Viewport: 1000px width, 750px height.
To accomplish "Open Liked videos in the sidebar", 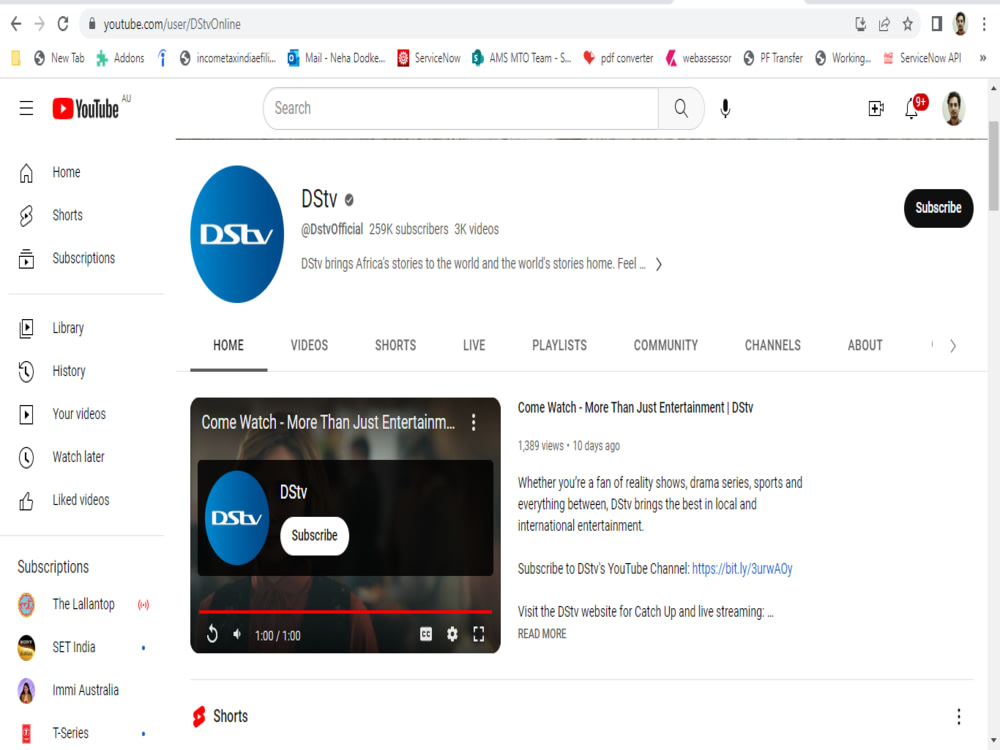I will click(x=83, y=500).
